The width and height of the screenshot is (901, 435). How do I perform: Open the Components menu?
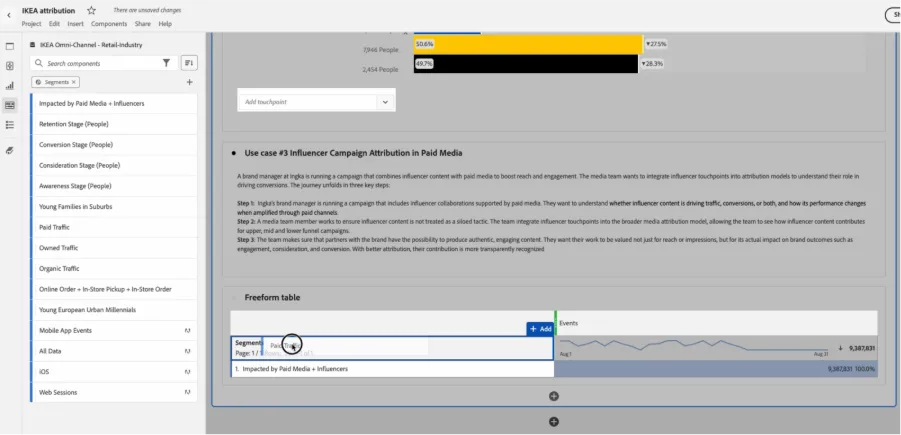pos(109,24)
